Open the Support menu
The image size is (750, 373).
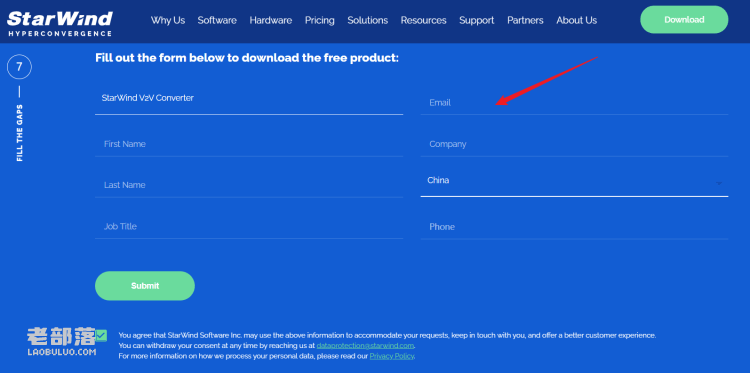point(477,20)
